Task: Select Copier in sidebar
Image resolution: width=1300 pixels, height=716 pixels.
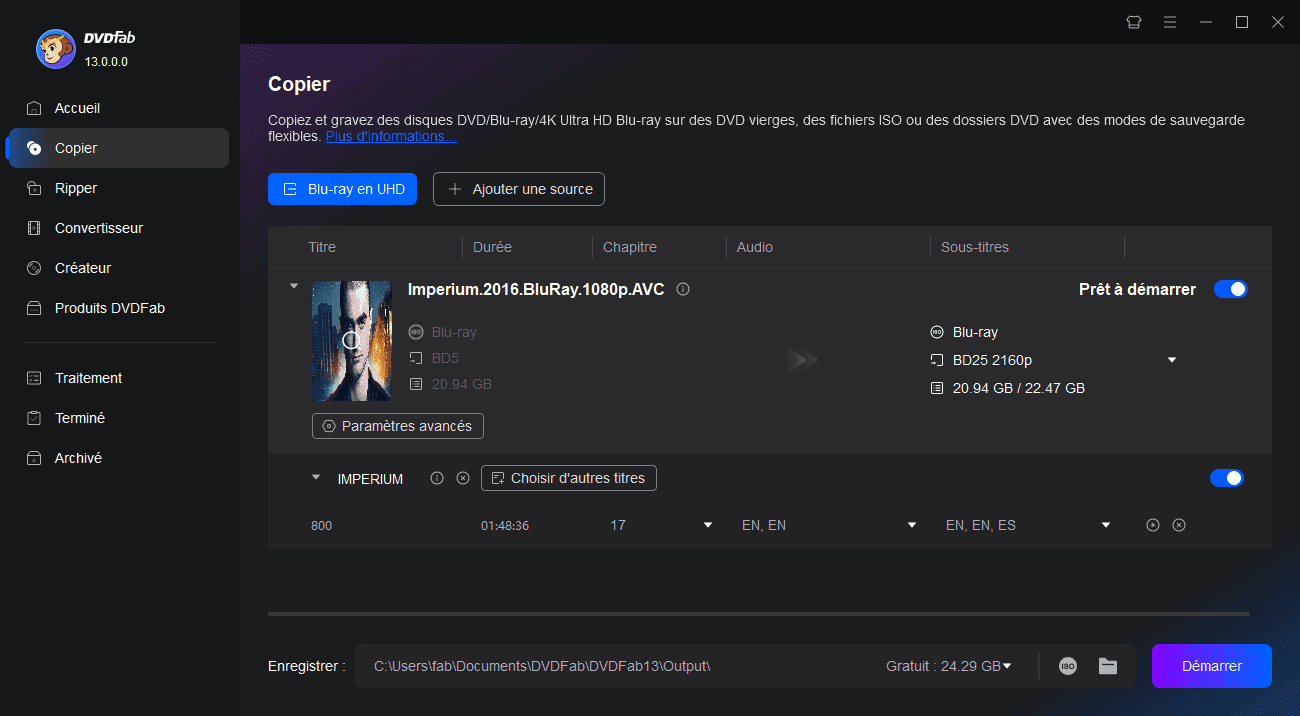Action: click(x=118, y=148)
